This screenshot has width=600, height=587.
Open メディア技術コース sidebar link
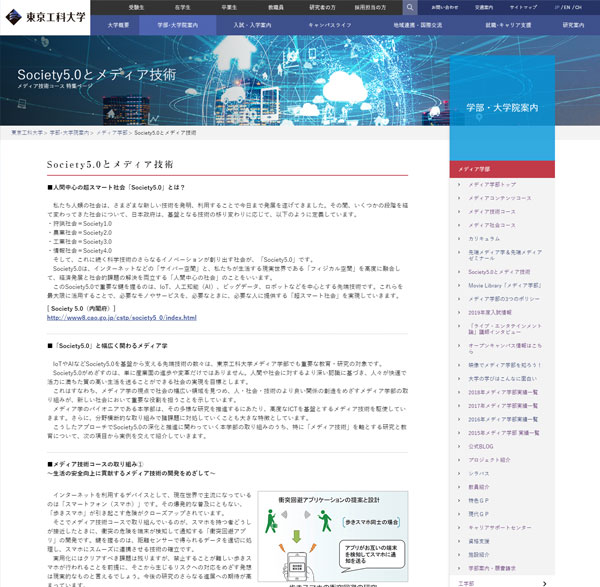click(x=492, y=212)
